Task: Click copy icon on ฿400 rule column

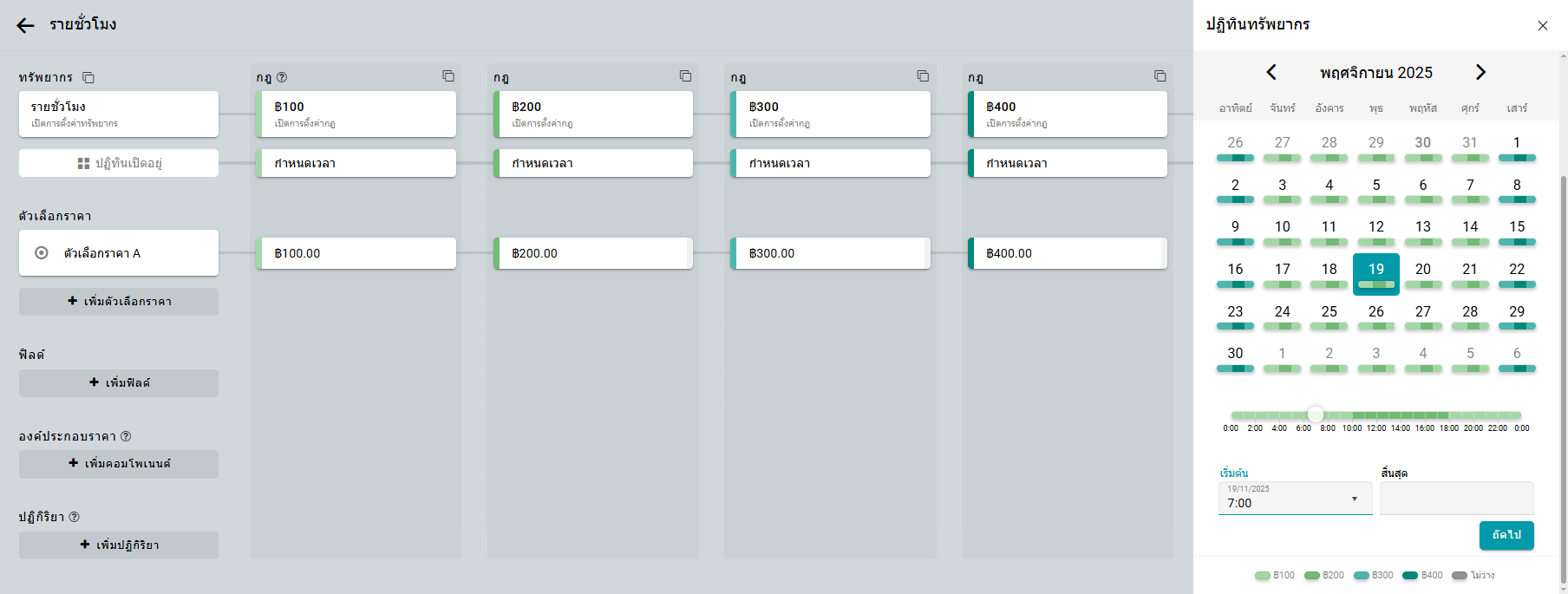Action: pos(1160,76)
